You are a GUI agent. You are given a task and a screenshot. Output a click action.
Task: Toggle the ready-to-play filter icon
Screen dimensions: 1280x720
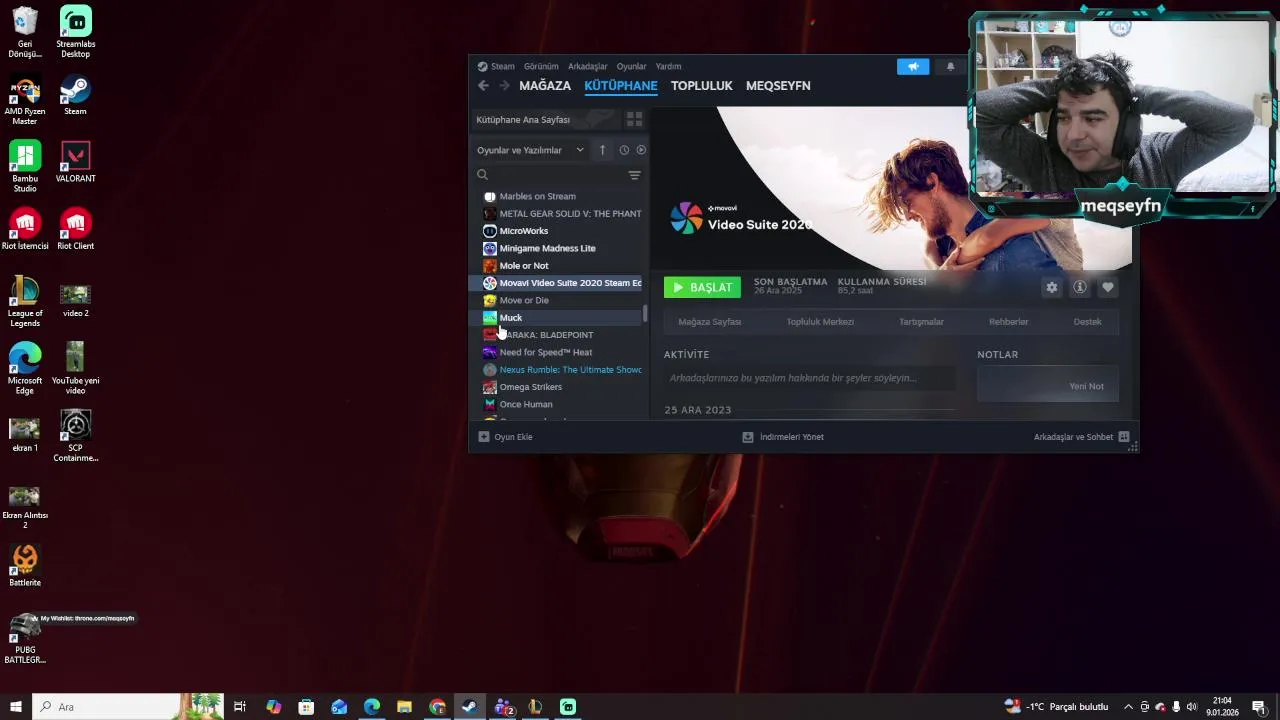click(641, 150)
